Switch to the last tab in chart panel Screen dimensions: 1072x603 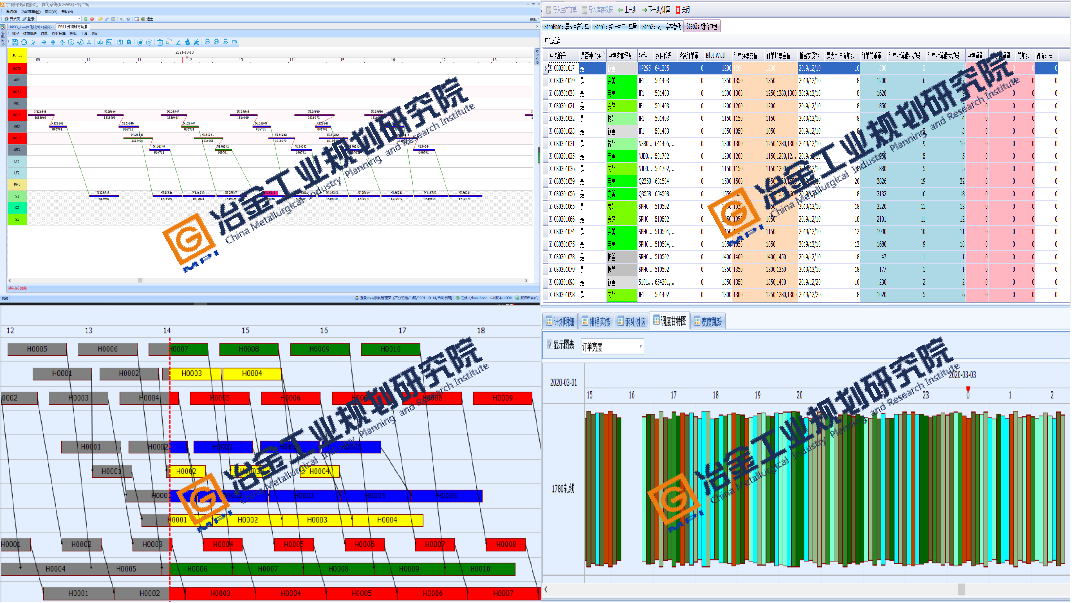pyautogui.click(x=708, y=321)
